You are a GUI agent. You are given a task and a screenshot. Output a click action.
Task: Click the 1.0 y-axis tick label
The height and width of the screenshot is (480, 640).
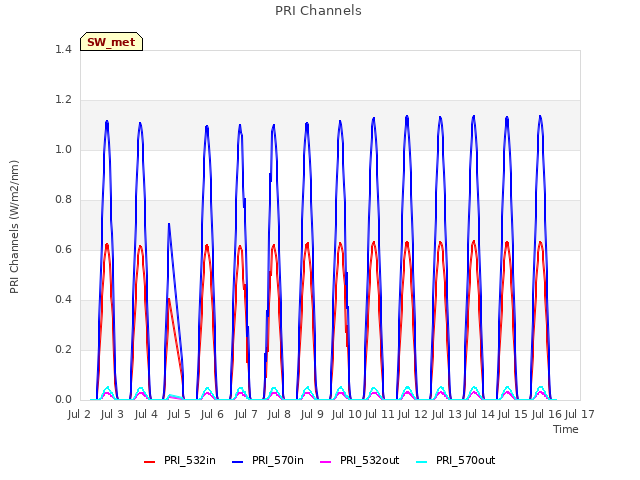click(x=63, y=149)
